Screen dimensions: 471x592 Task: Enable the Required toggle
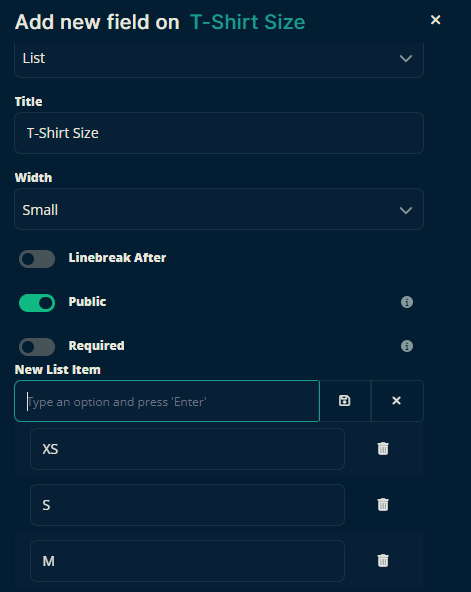[37, 347]
